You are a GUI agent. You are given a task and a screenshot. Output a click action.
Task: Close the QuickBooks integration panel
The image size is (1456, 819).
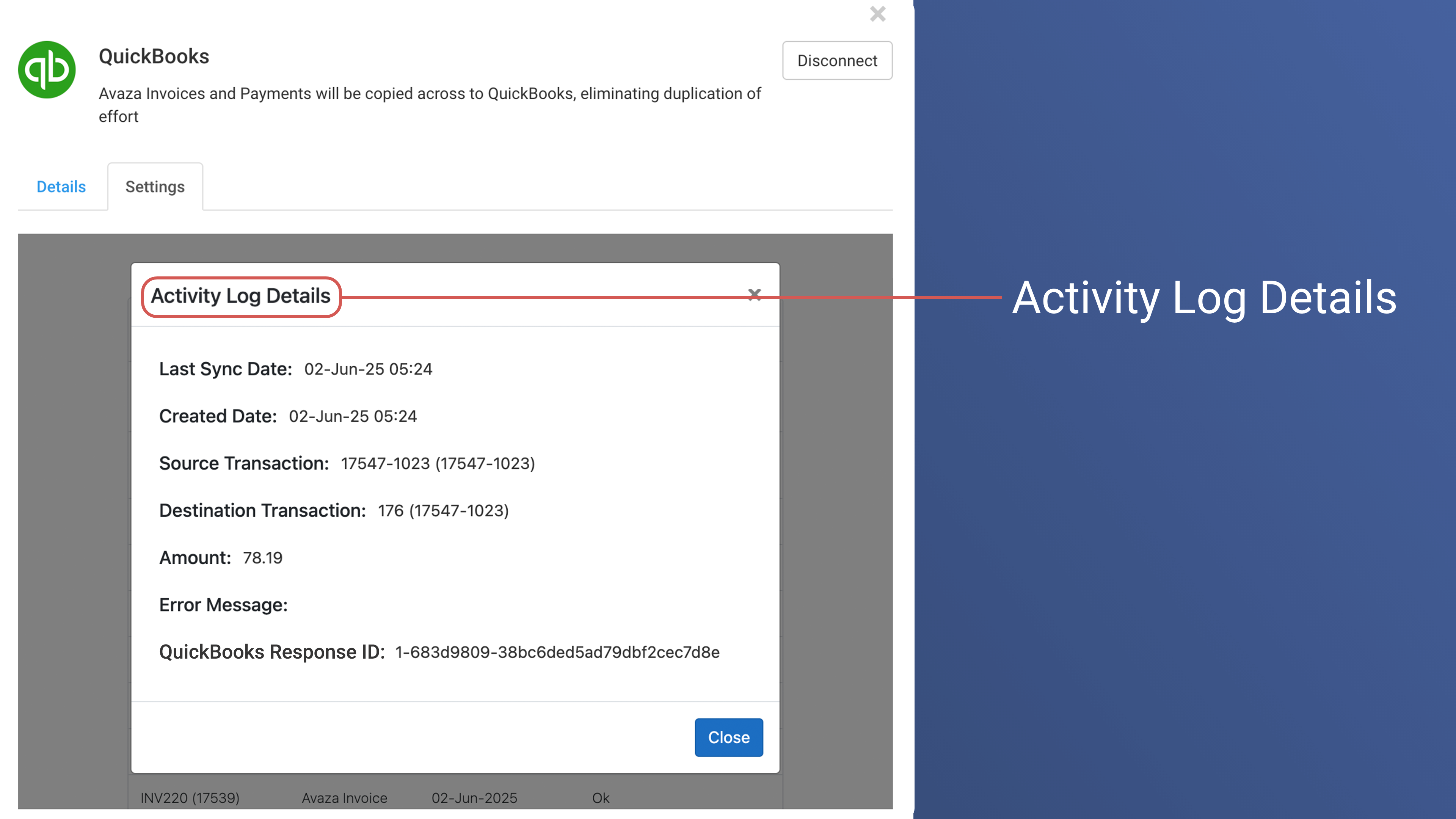click(x=877, y=14)
